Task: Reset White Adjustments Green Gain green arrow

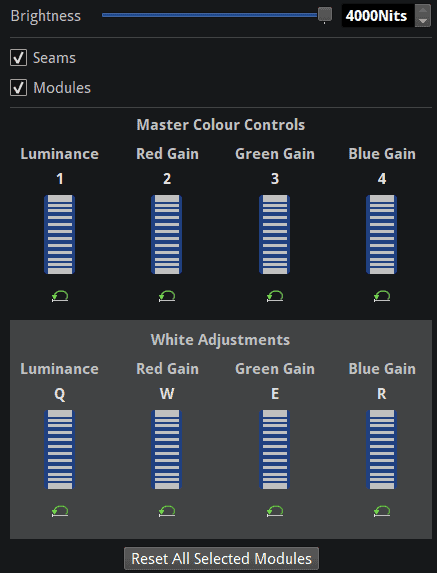Action: (275, 511)
